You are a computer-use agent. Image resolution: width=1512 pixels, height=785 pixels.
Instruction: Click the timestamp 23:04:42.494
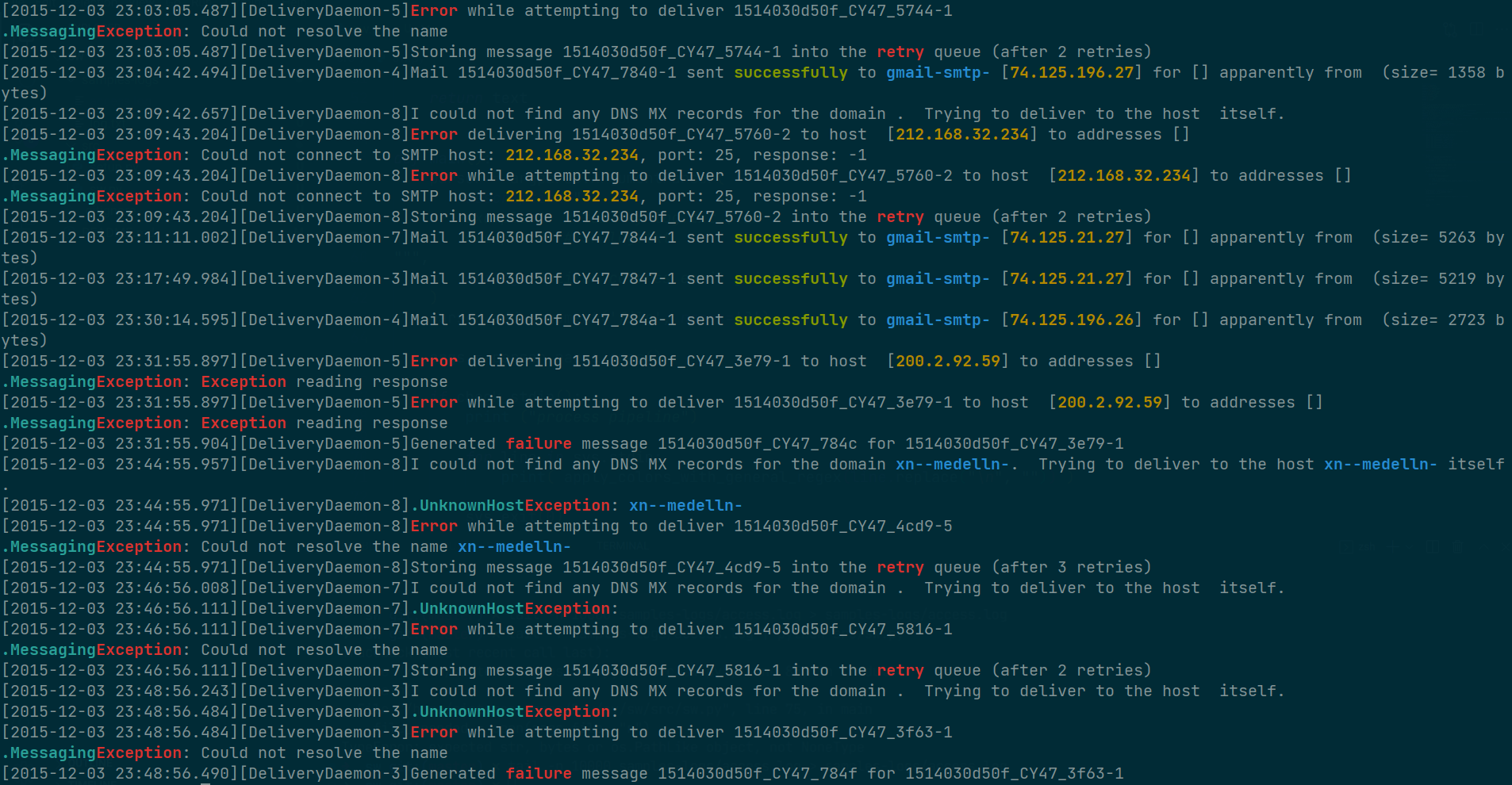coord(171,72)
